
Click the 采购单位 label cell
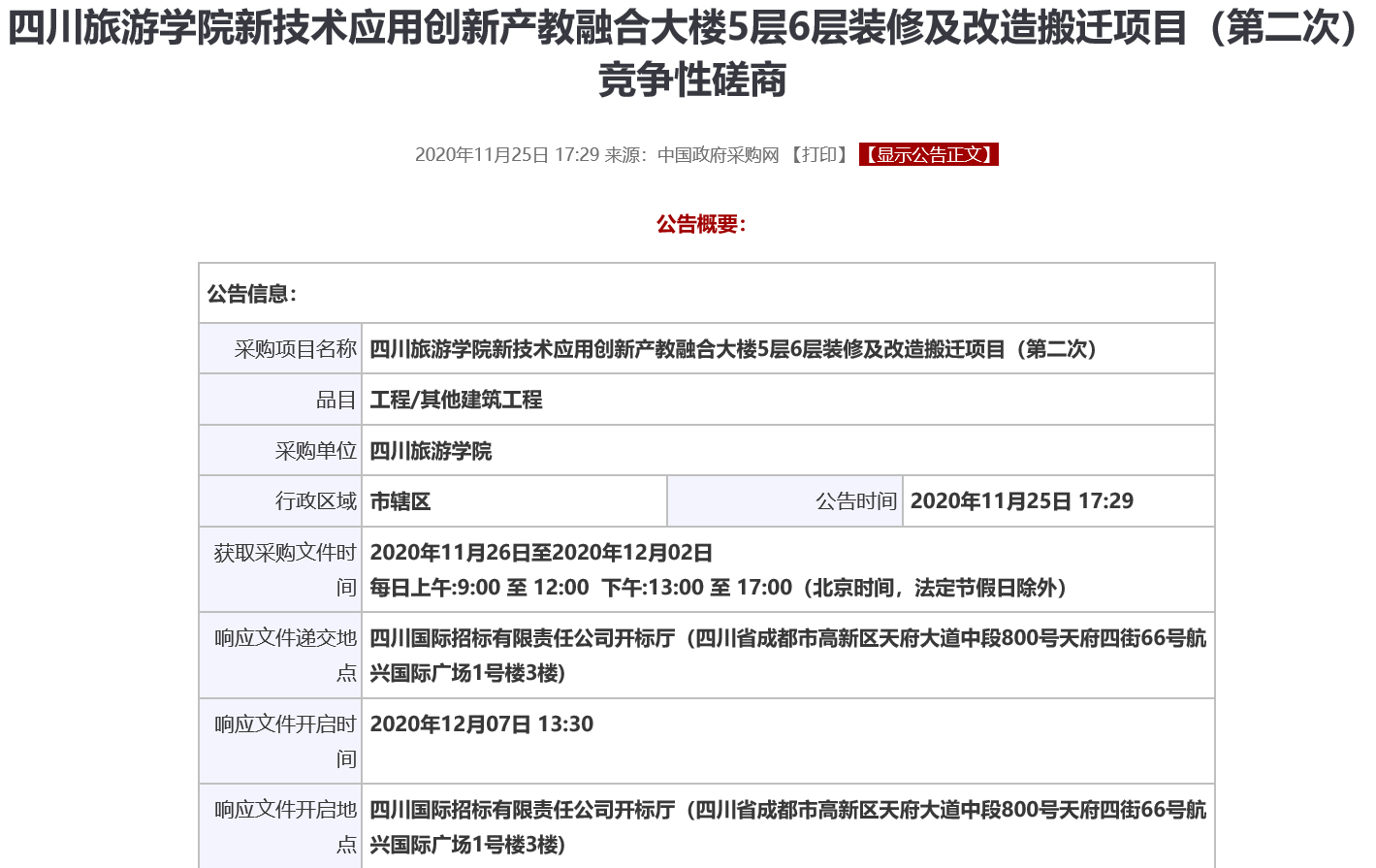point(280,451)
